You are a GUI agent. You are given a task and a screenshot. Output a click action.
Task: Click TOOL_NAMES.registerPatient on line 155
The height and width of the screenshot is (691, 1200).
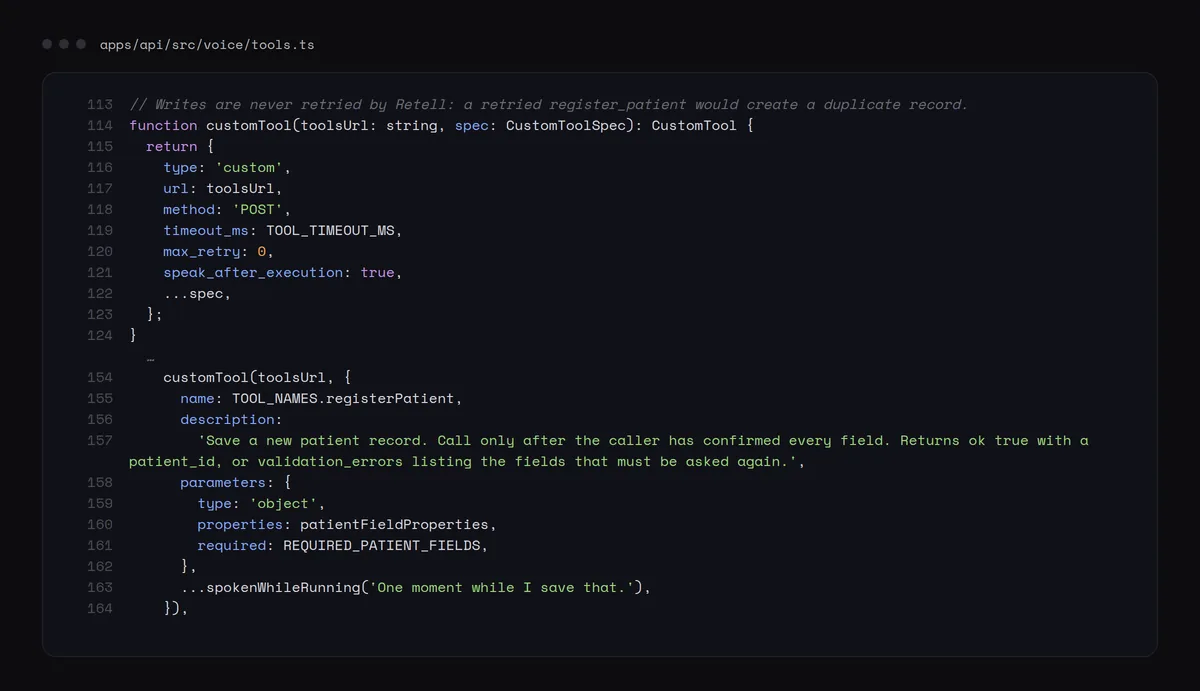pos(343,398)
